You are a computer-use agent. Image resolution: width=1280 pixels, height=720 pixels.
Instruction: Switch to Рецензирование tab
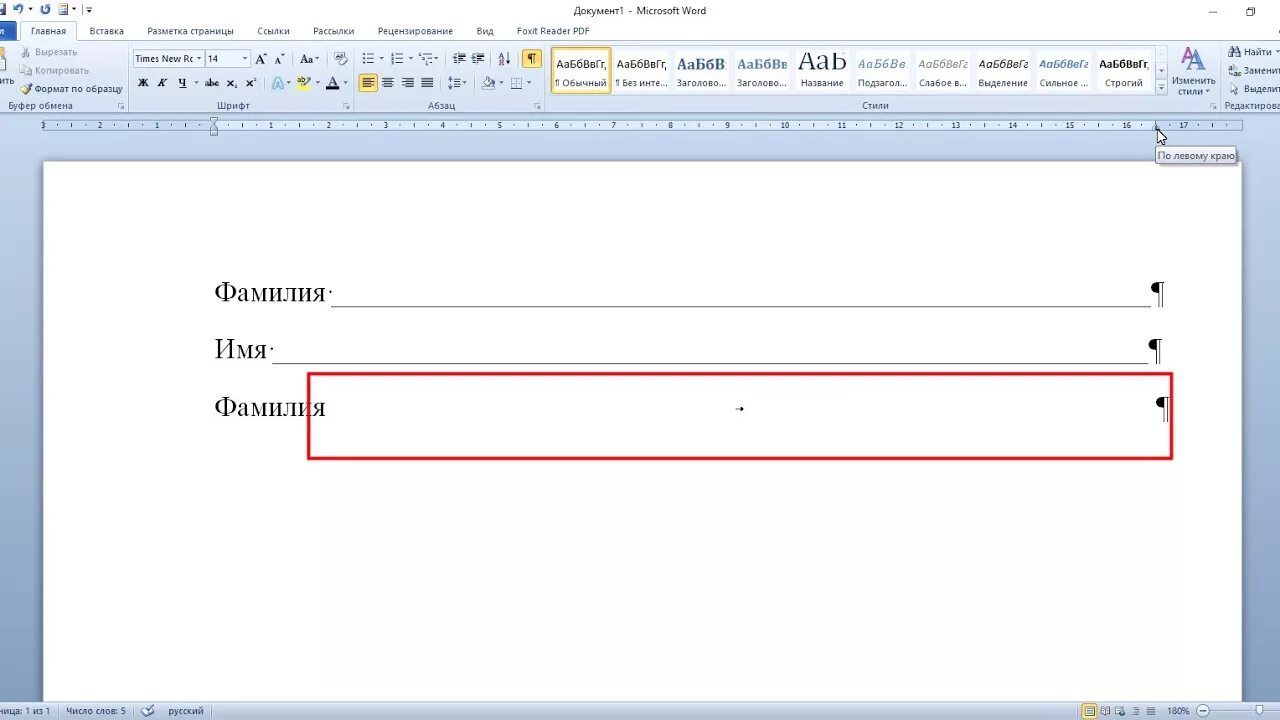415,31
